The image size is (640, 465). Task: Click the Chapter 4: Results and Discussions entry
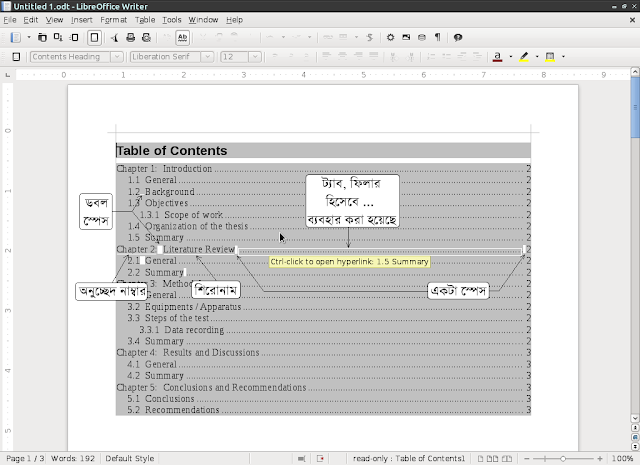pos(323,352)
